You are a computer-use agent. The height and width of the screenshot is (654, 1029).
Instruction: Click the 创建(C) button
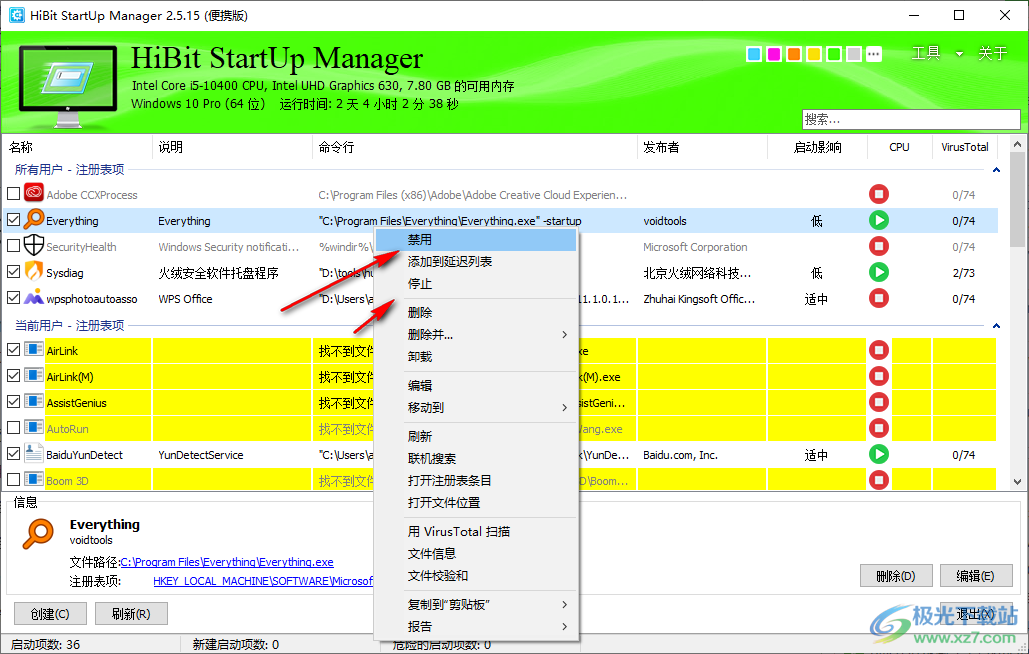(50, 614)
